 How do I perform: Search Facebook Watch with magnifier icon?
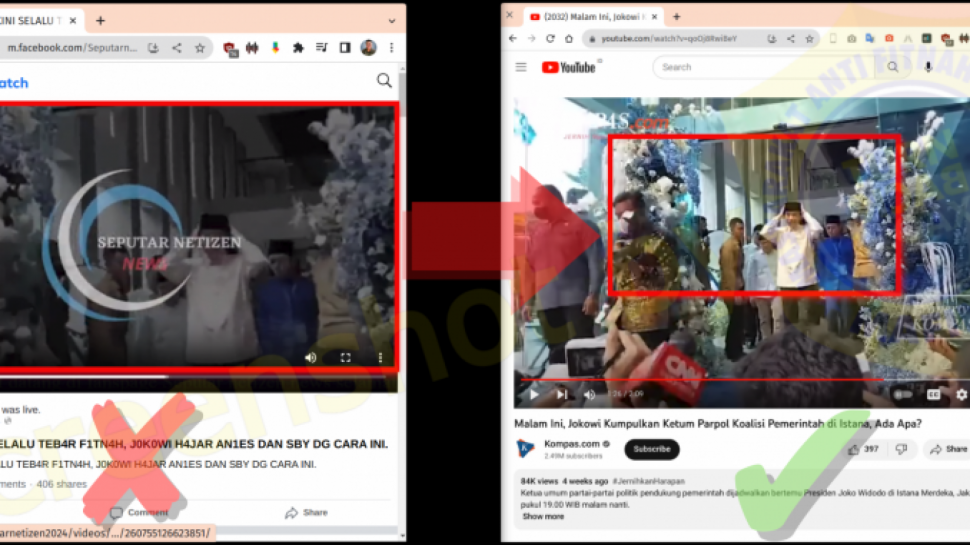click(x=384, y=80)
